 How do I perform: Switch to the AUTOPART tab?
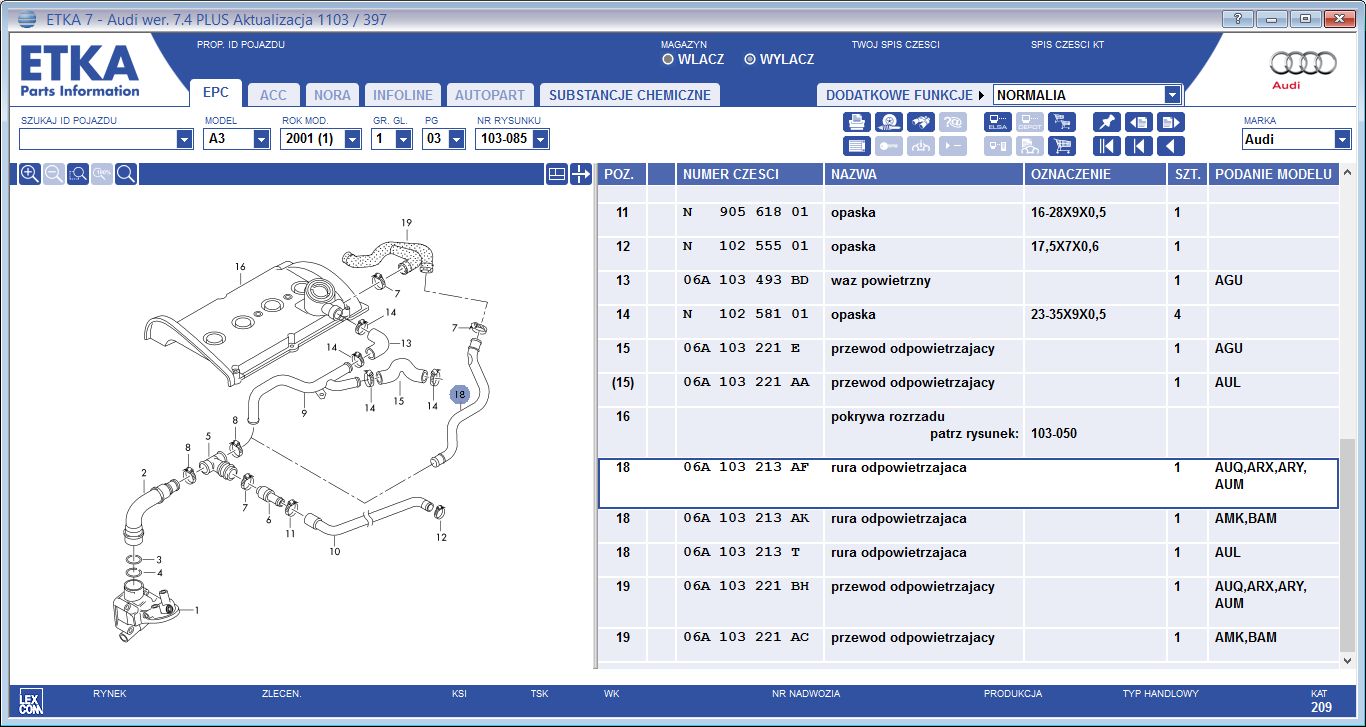[490, 95]
